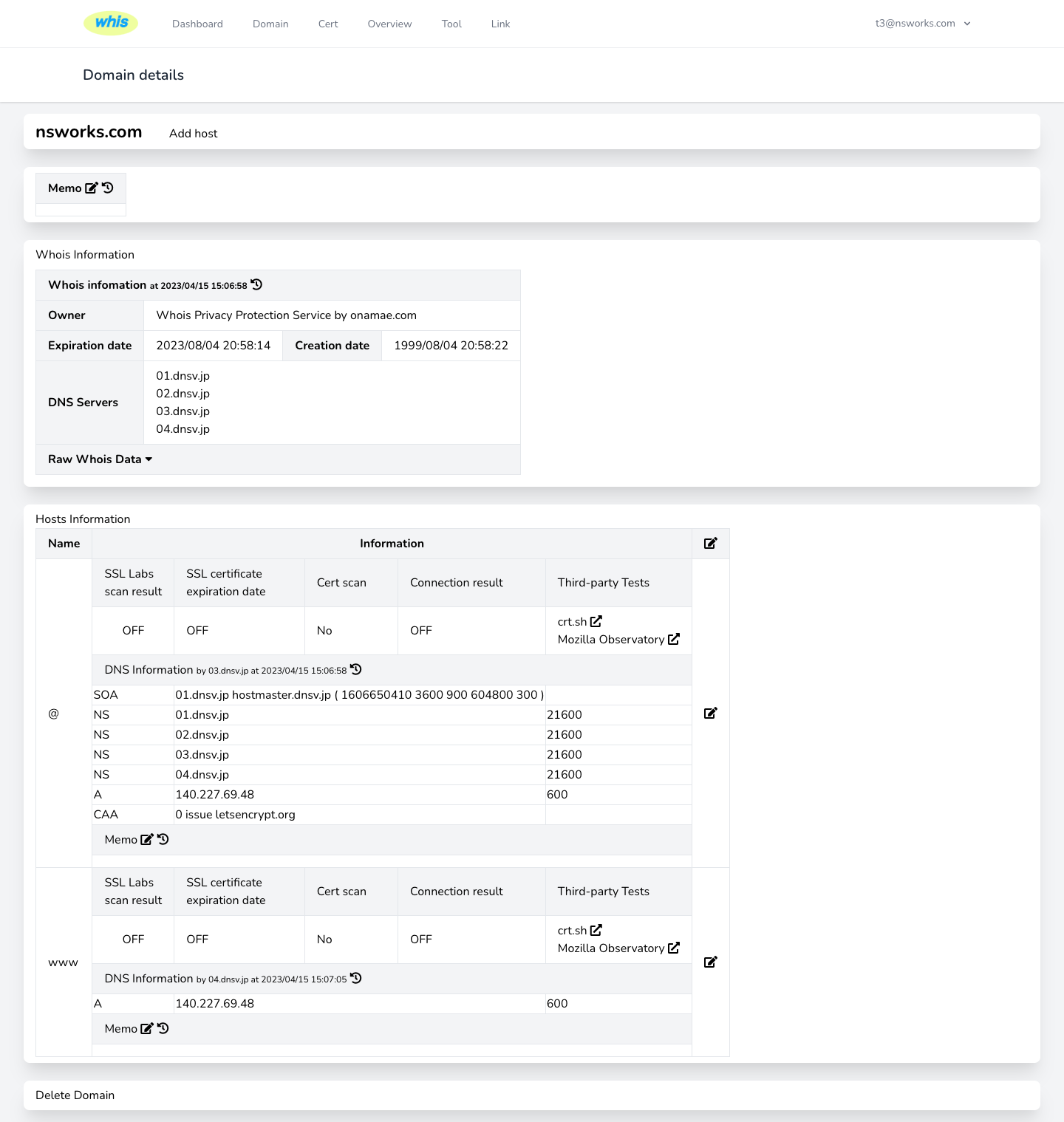Screen dimensions: 1064x1122
Task: View DNS history for www host
Action: (x=356, y=979)
